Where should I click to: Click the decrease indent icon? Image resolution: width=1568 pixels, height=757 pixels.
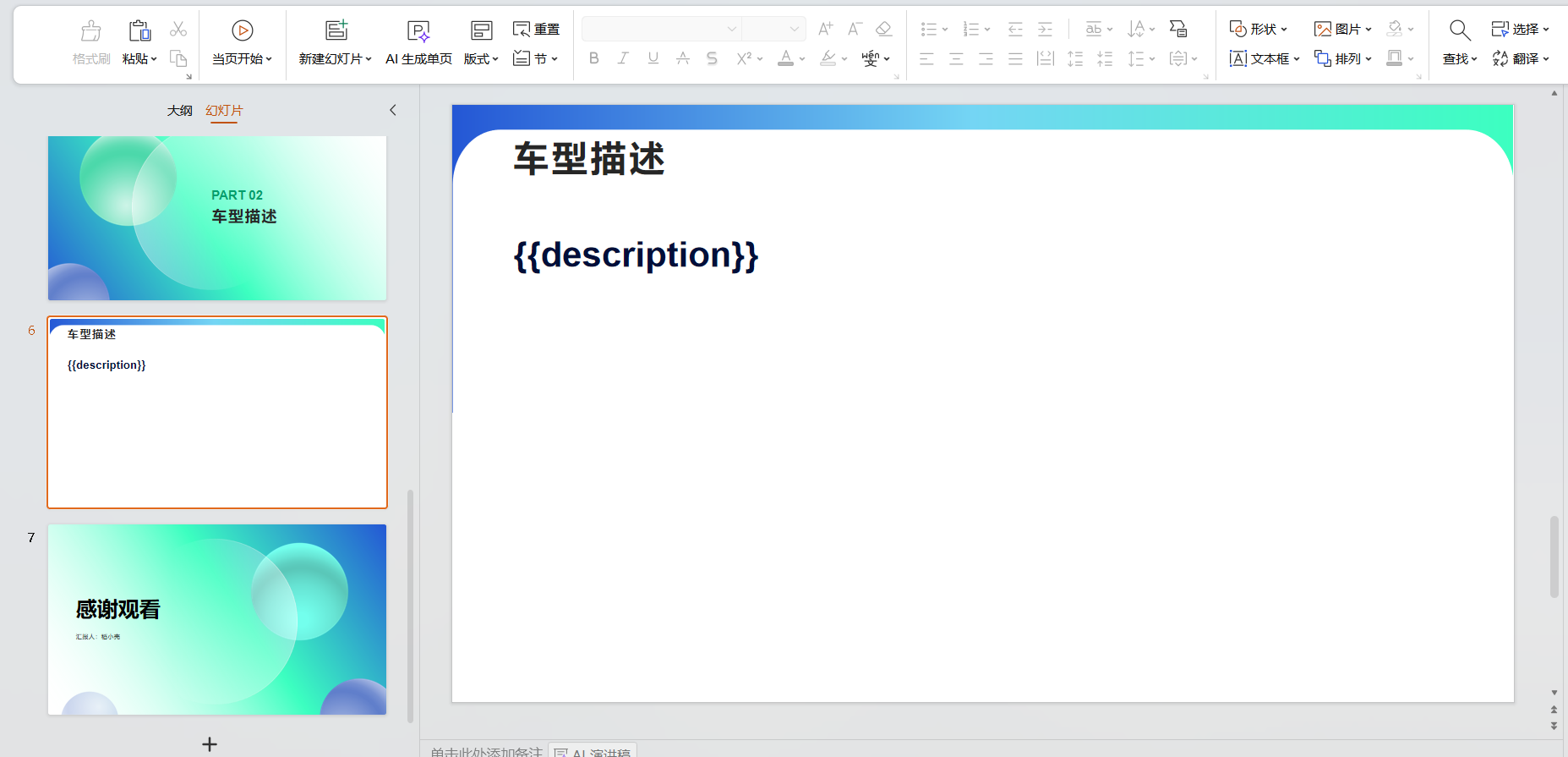[1015, 30]
